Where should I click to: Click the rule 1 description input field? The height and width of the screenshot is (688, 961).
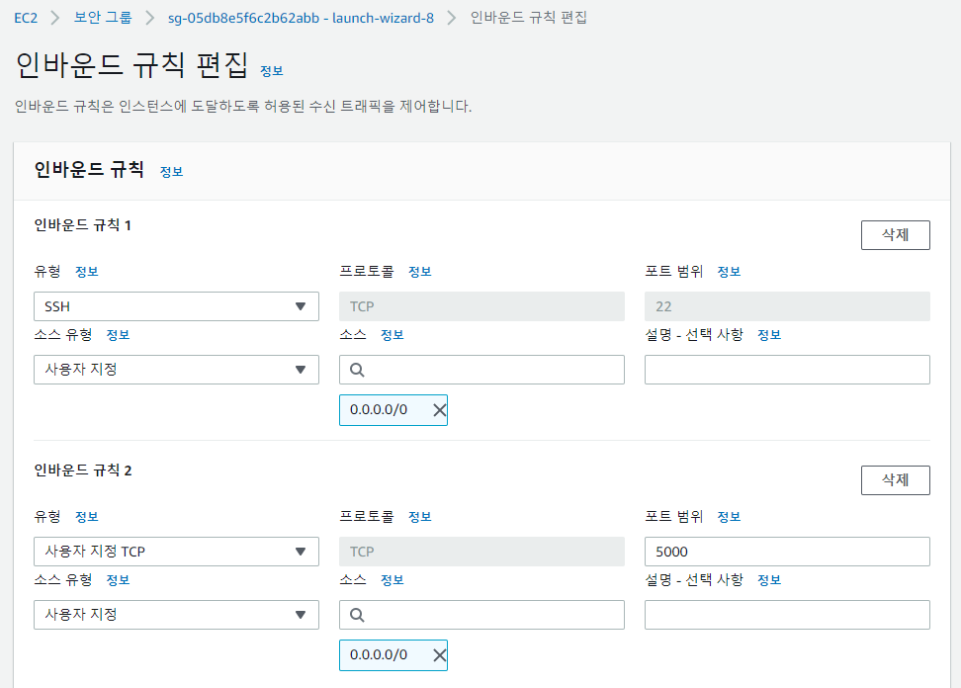(787, 369)
